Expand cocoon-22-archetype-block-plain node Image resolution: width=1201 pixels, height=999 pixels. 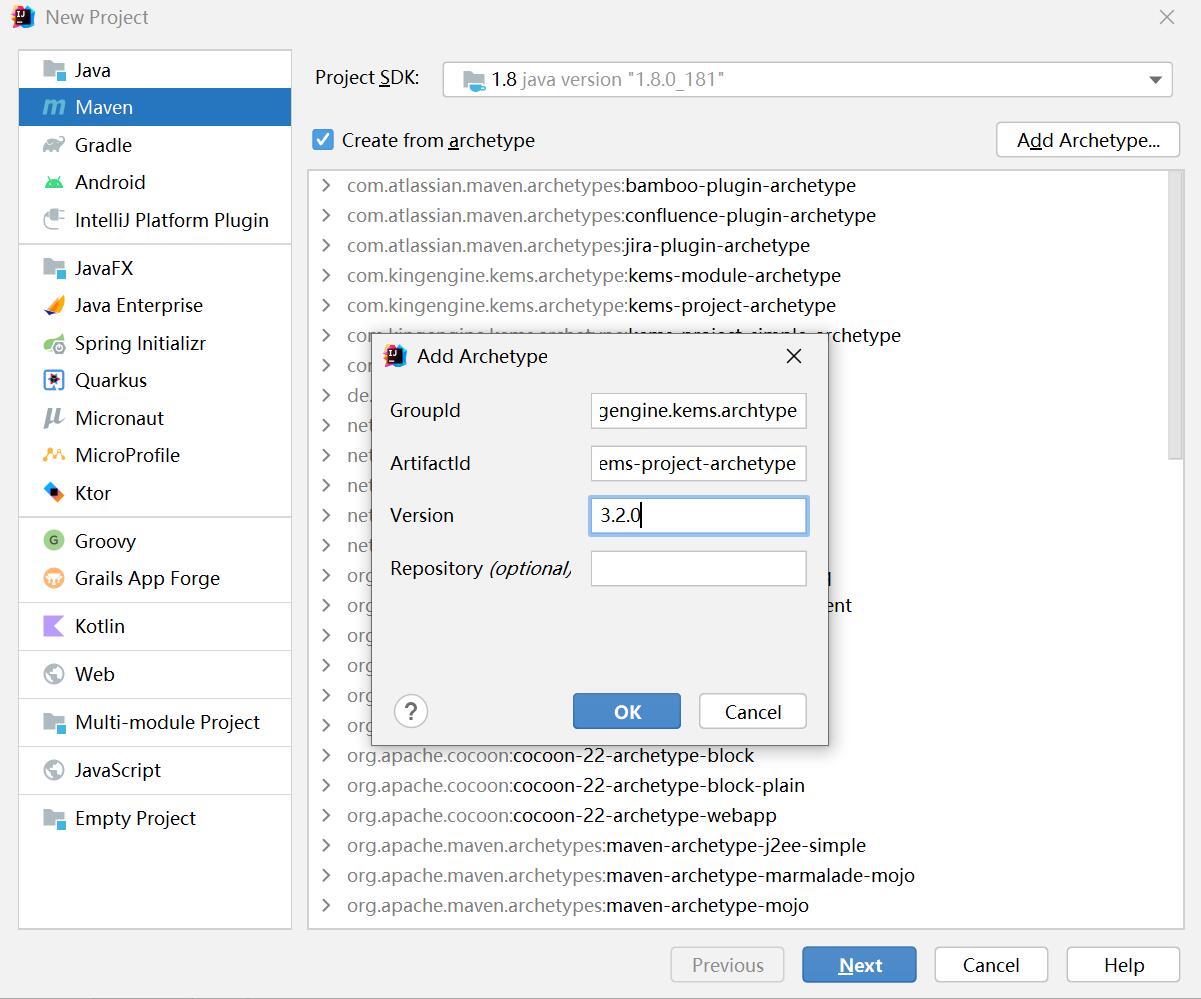(x=326, y=785)
